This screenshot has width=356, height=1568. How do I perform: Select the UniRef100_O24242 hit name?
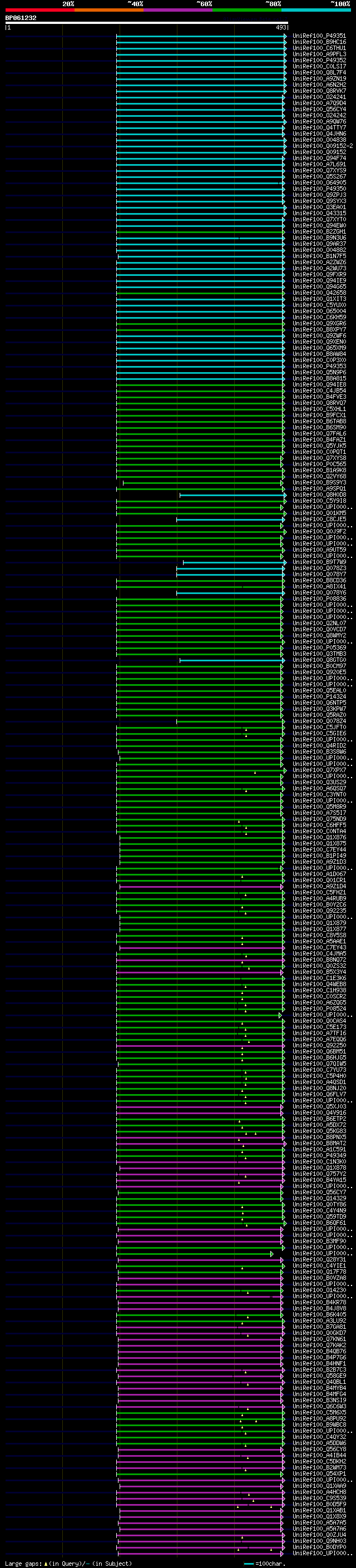(x=319, y=116)
